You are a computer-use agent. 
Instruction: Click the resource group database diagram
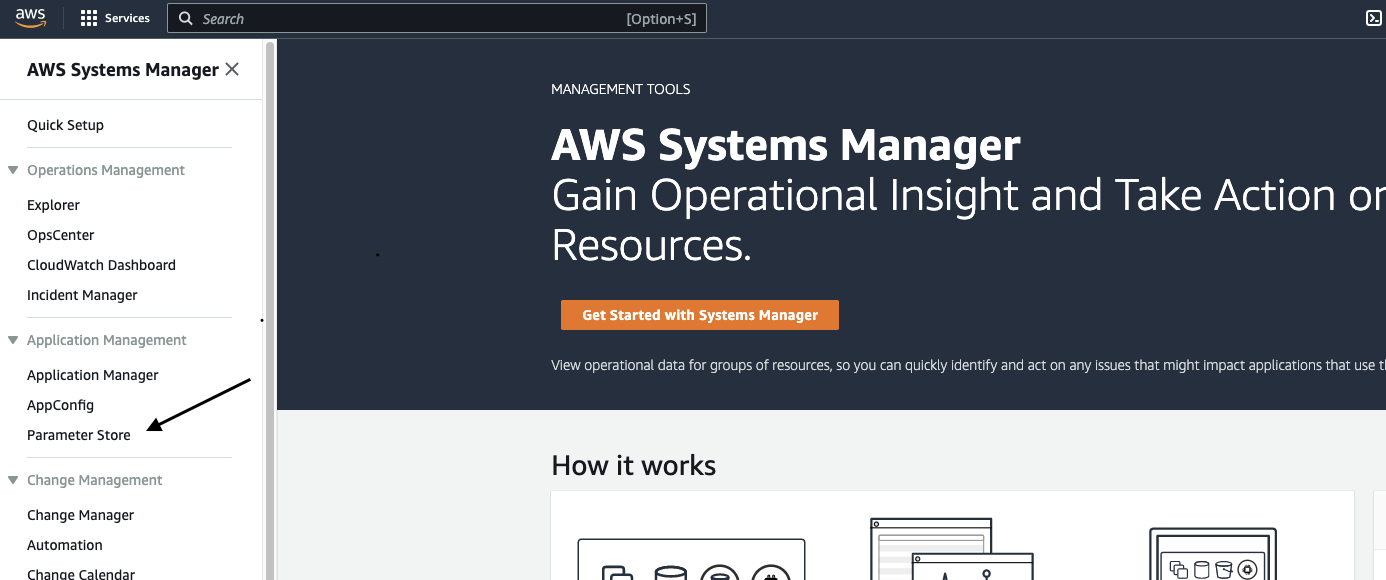pyautogui.click(x=691, y=559)
